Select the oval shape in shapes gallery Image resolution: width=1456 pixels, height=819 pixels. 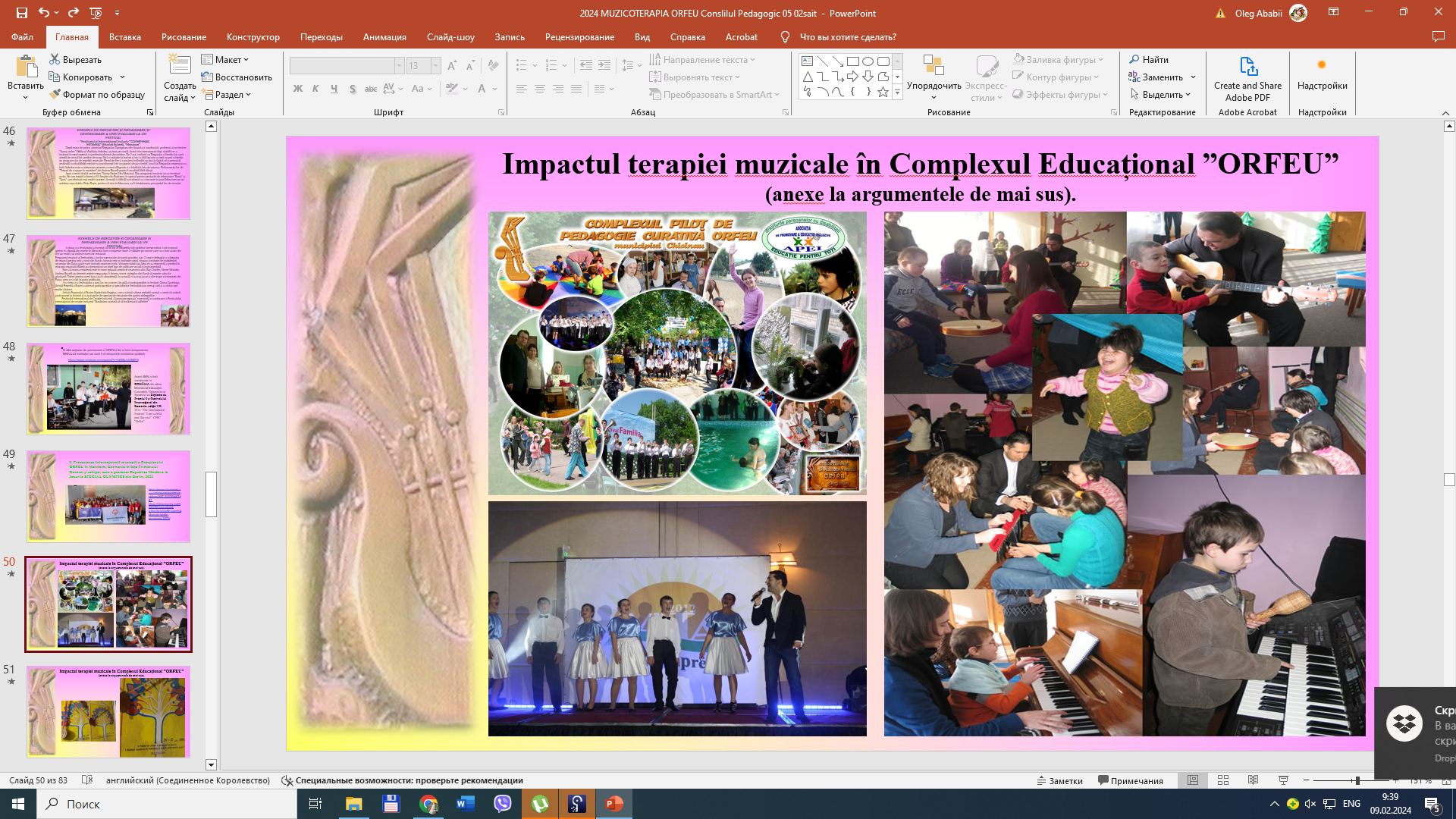pos(868,61)
